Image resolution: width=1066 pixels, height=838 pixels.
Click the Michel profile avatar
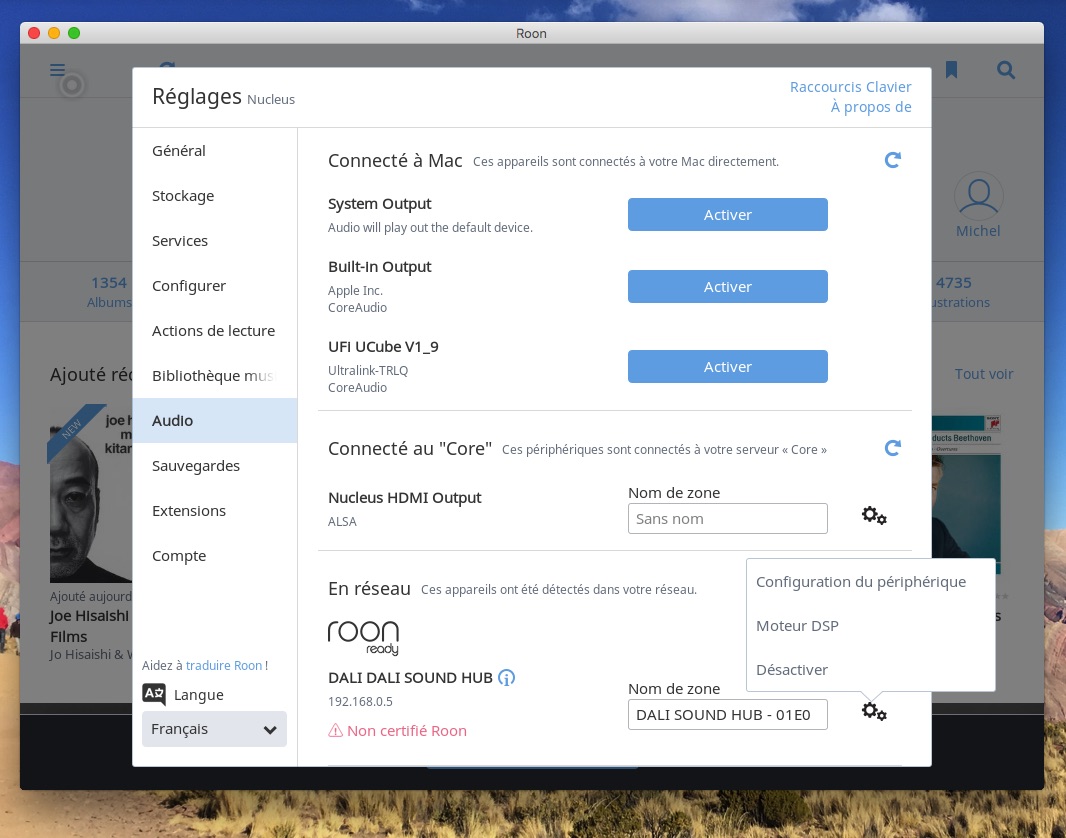(978, 196)
